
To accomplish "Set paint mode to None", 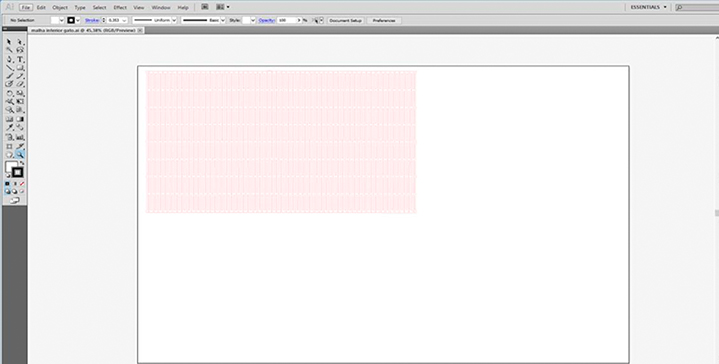I will pyautogui.click(x=22, y=184).
